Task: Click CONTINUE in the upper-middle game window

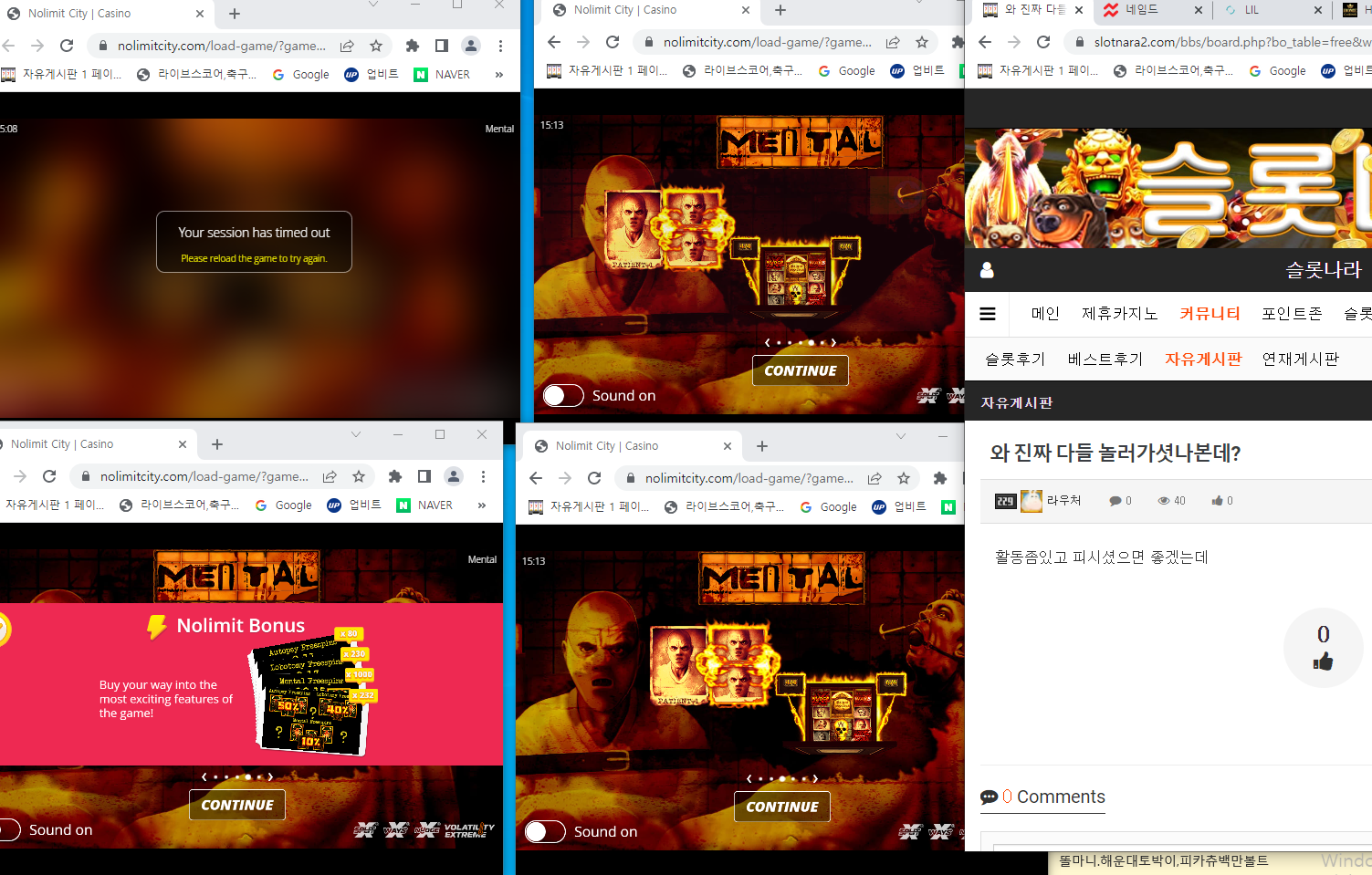Action: click(x=801, y=370)
